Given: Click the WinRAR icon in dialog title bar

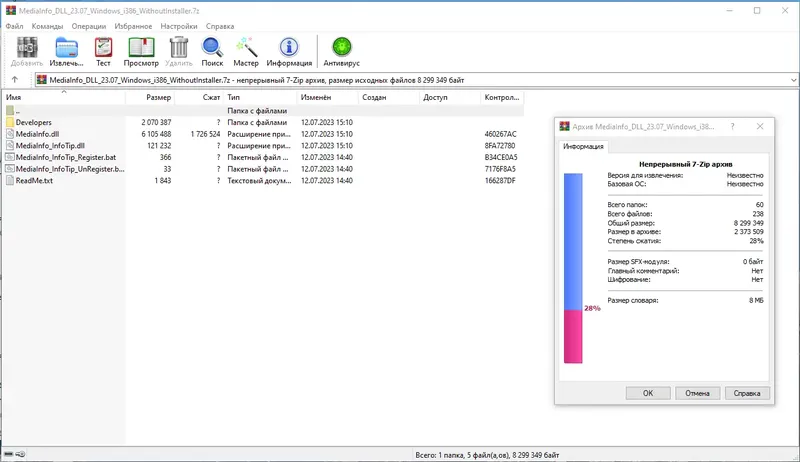Looking at the screenshot, I should pyautogui.click(x=564, y=126).
